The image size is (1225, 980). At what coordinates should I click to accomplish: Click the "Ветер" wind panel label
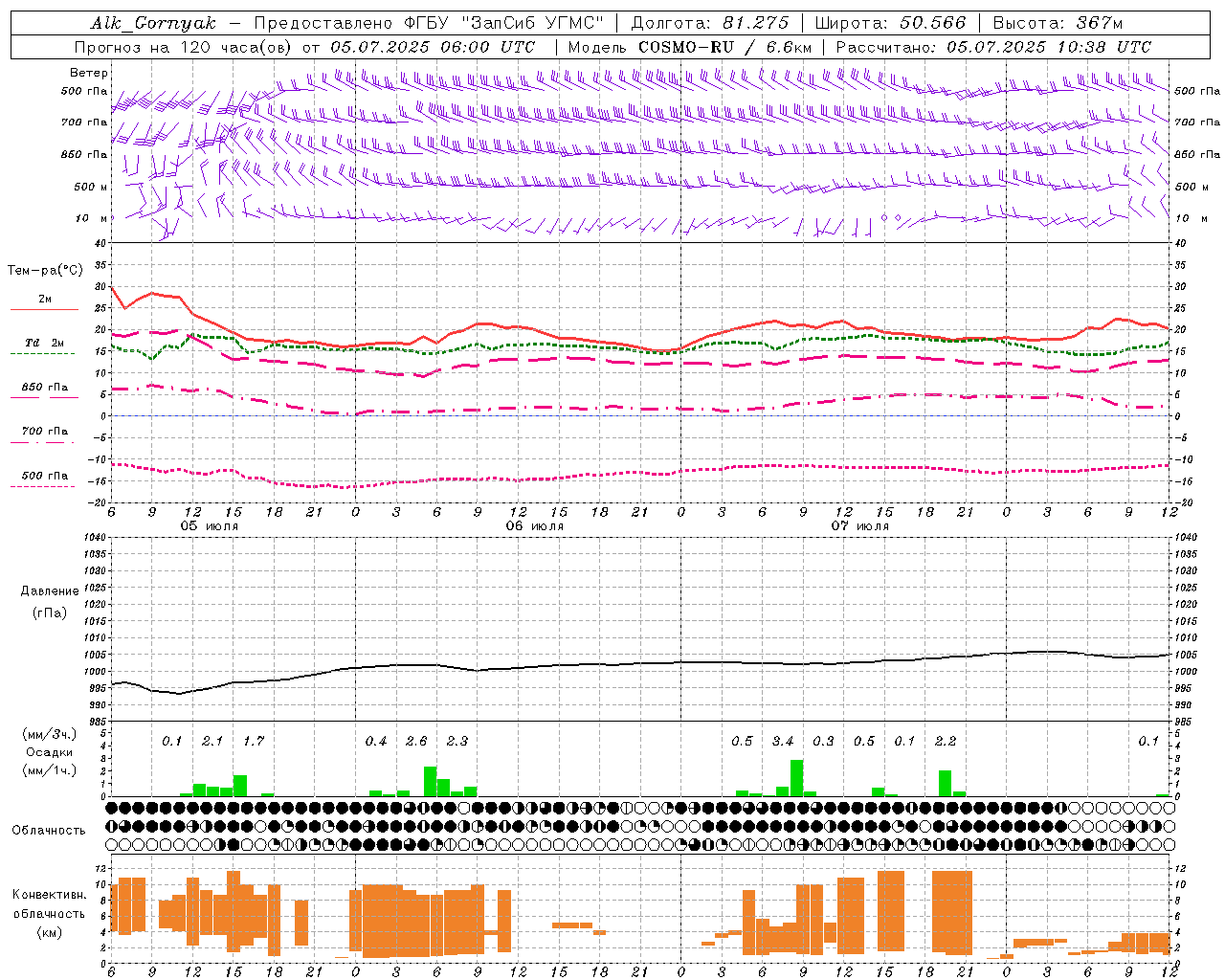89,73
